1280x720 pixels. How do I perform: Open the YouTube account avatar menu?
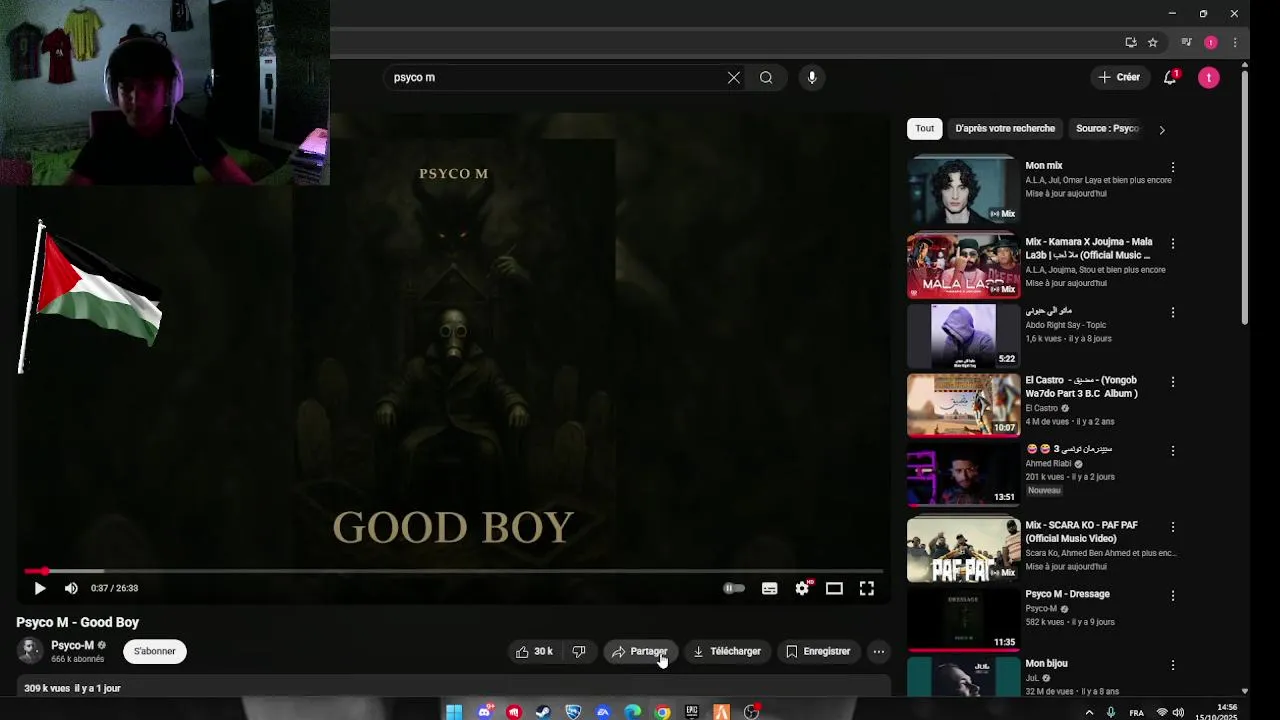(x=1209, y=77)
